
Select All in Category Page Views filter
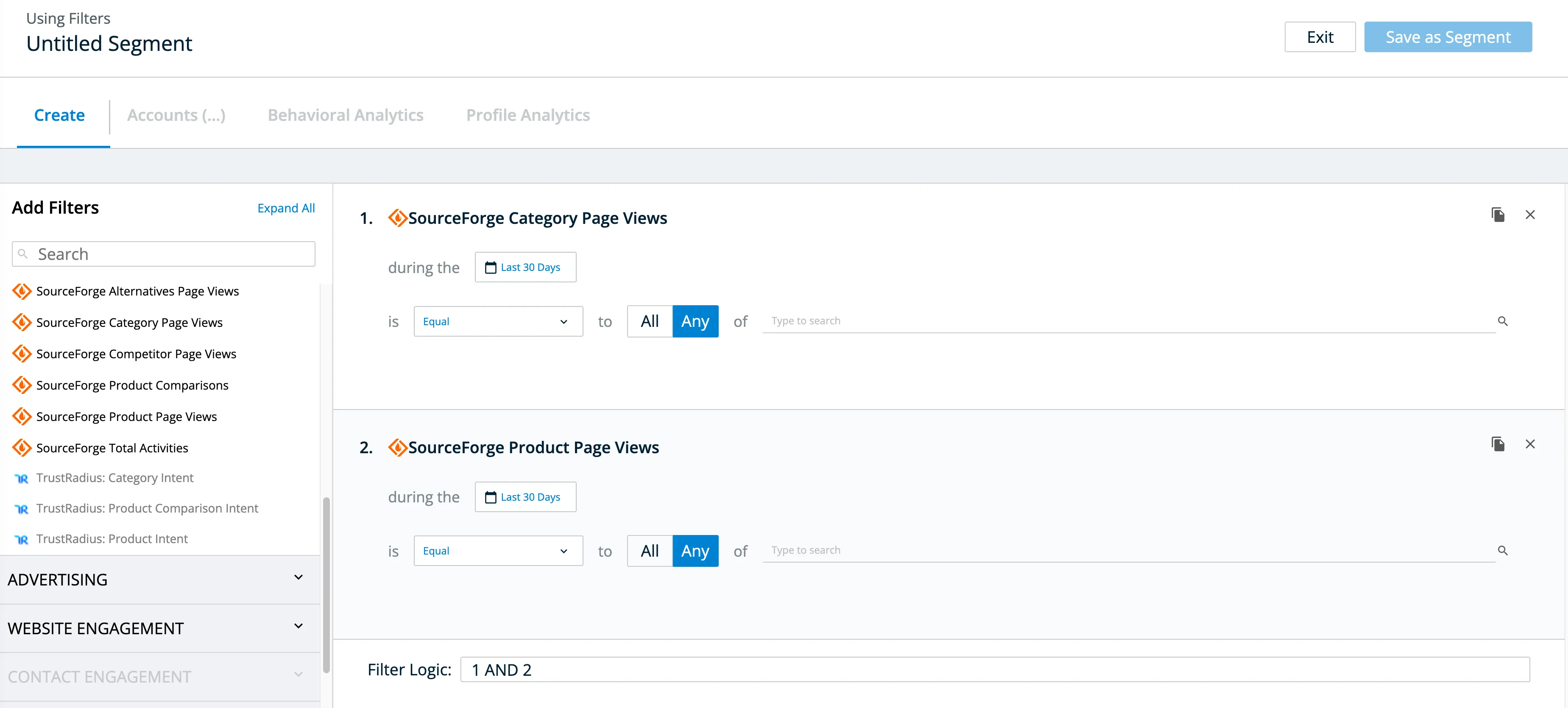[x=650, y=321]
